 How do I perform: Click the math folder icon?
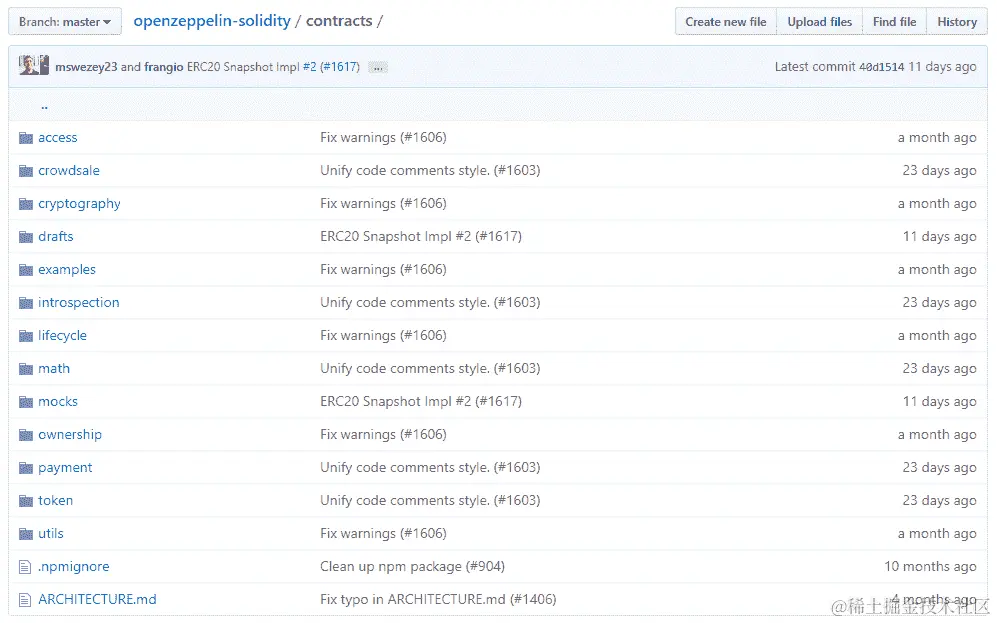coord(25,369)
